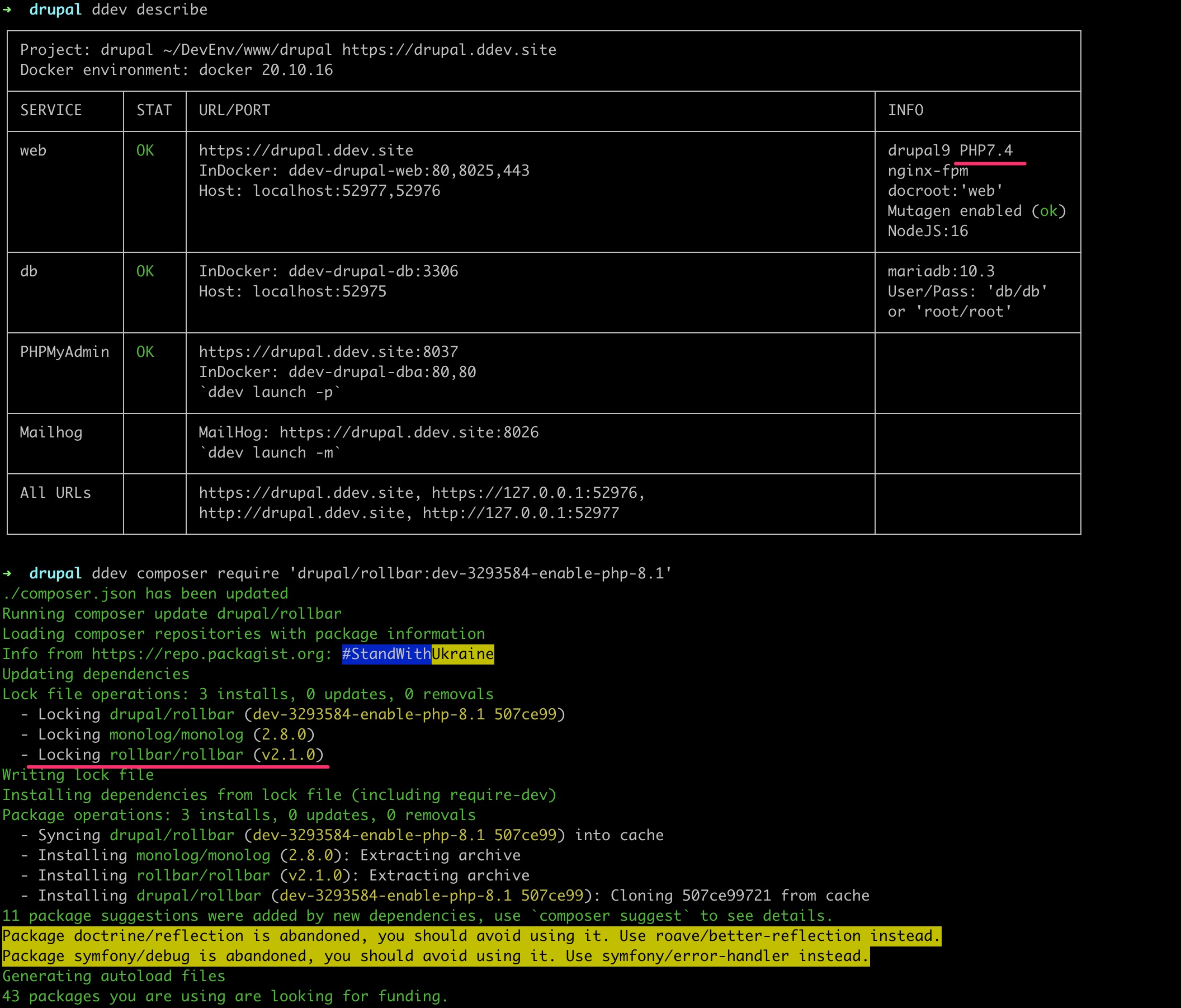Viewport: 1181px width, 1008px height.
Task: Click the symfony/debug abandoned warning line
Action: pyautogui.click(x=436, y=955)
